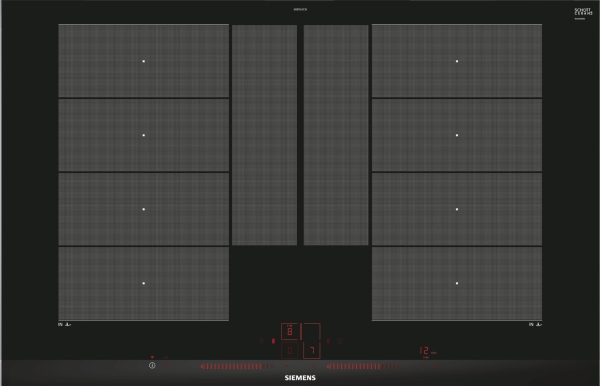Click the SIEMENS logo
This screenshot has width=600, height=386.
pyautogui.click(x=300, y=378)
